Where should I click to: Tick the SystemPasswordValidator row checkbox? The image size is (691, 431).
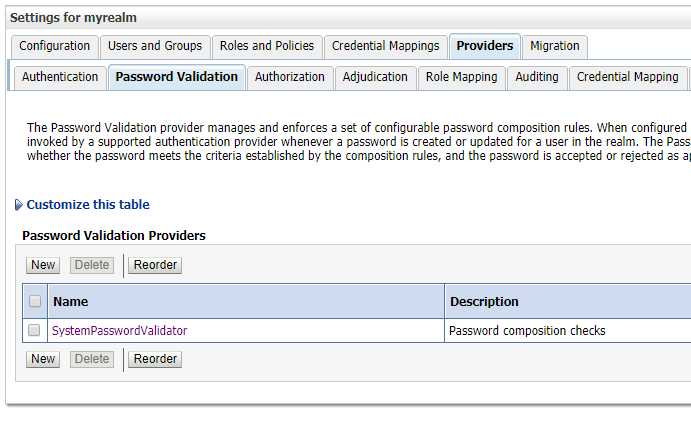click(x=35, y=330)
